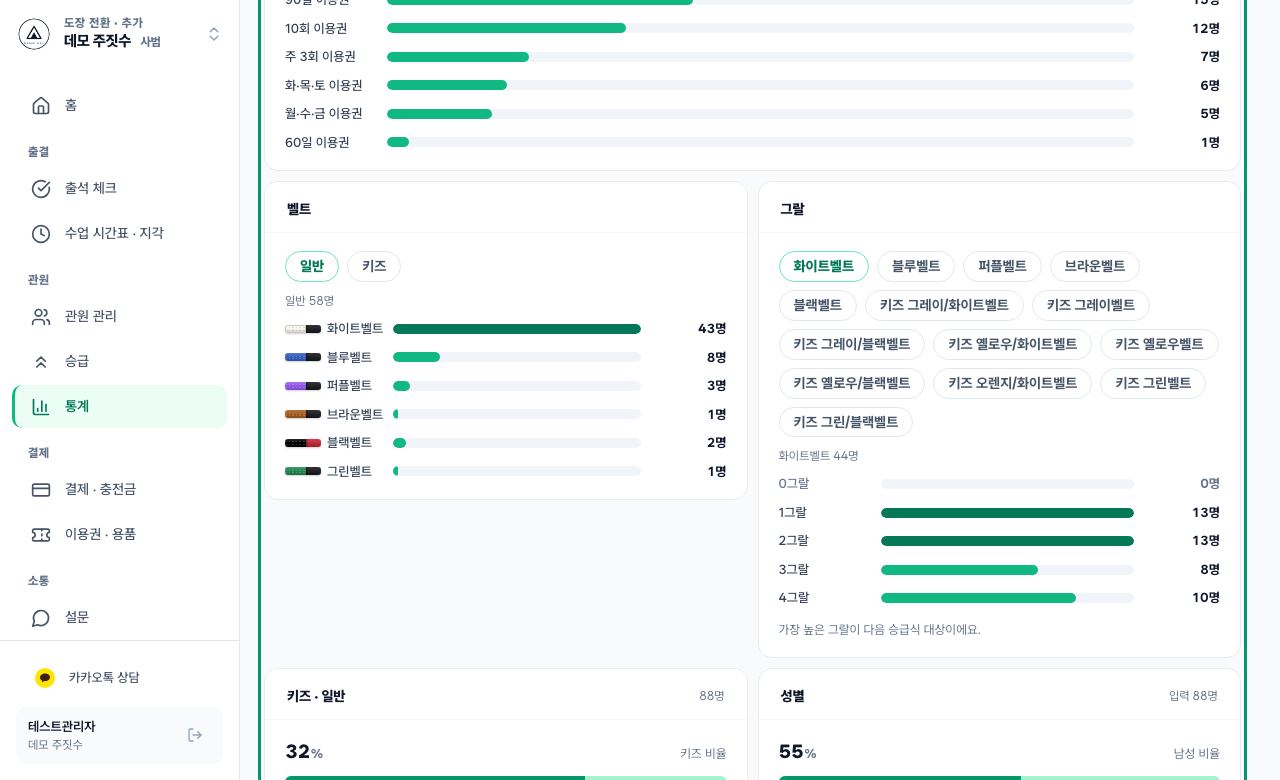Screen dimensions: 1280x780
Task: Open 이용권 · 용품 ticket icon
Action: pyautogui.click(x=41, y=534)
